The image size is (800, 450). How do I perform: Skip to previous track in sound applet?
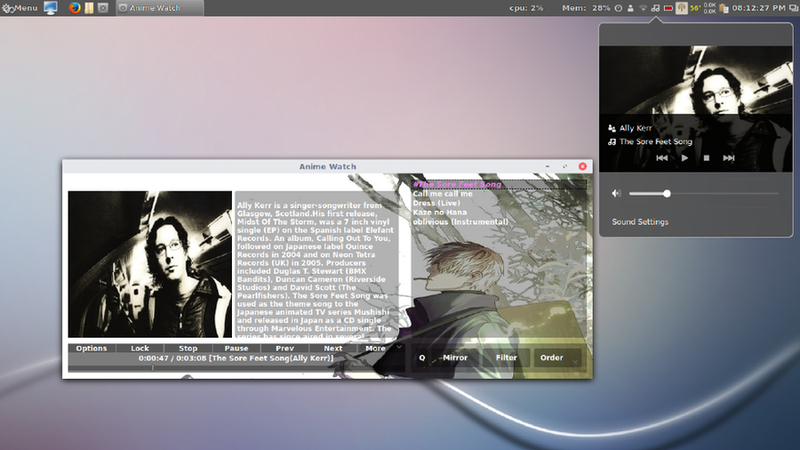click(662, 158)
